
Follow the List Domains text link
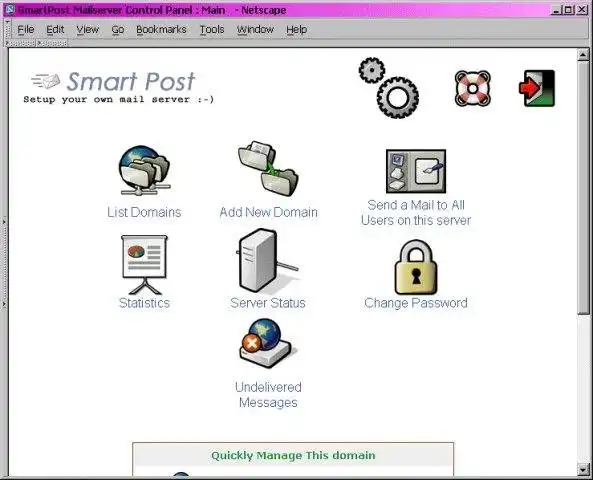(x=144, y=212)
